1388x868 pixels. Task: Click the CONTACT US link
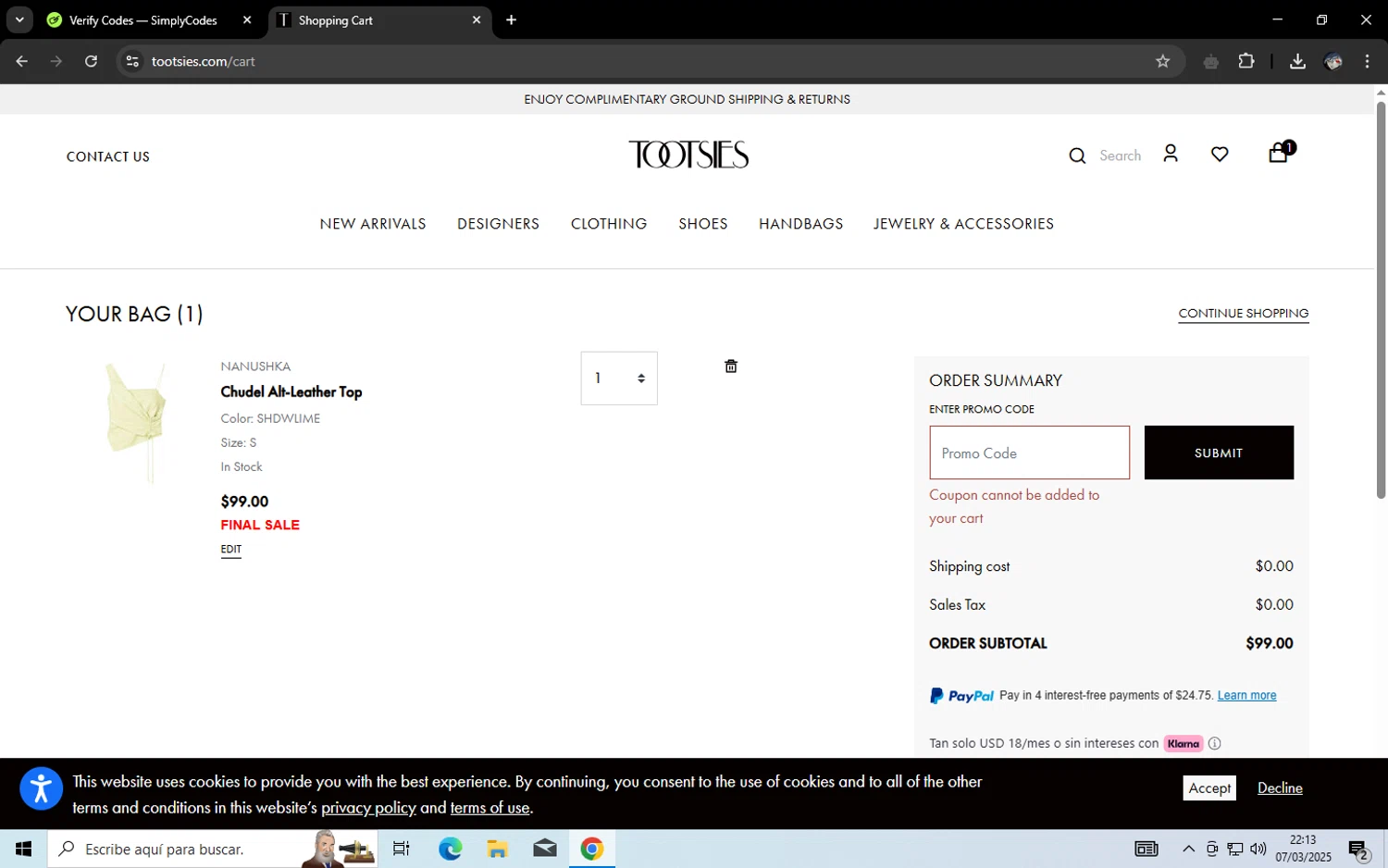[108, 156]
